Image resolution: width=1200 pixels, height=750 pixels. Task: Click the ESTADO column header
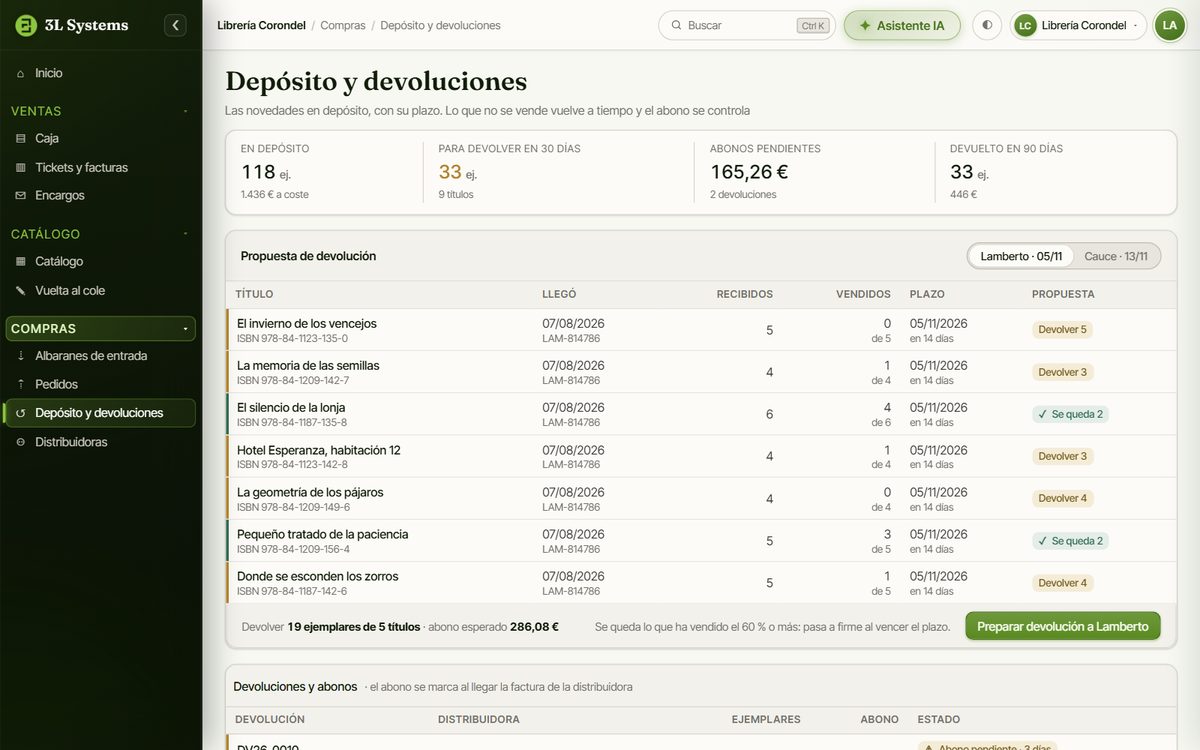point(939,719)
